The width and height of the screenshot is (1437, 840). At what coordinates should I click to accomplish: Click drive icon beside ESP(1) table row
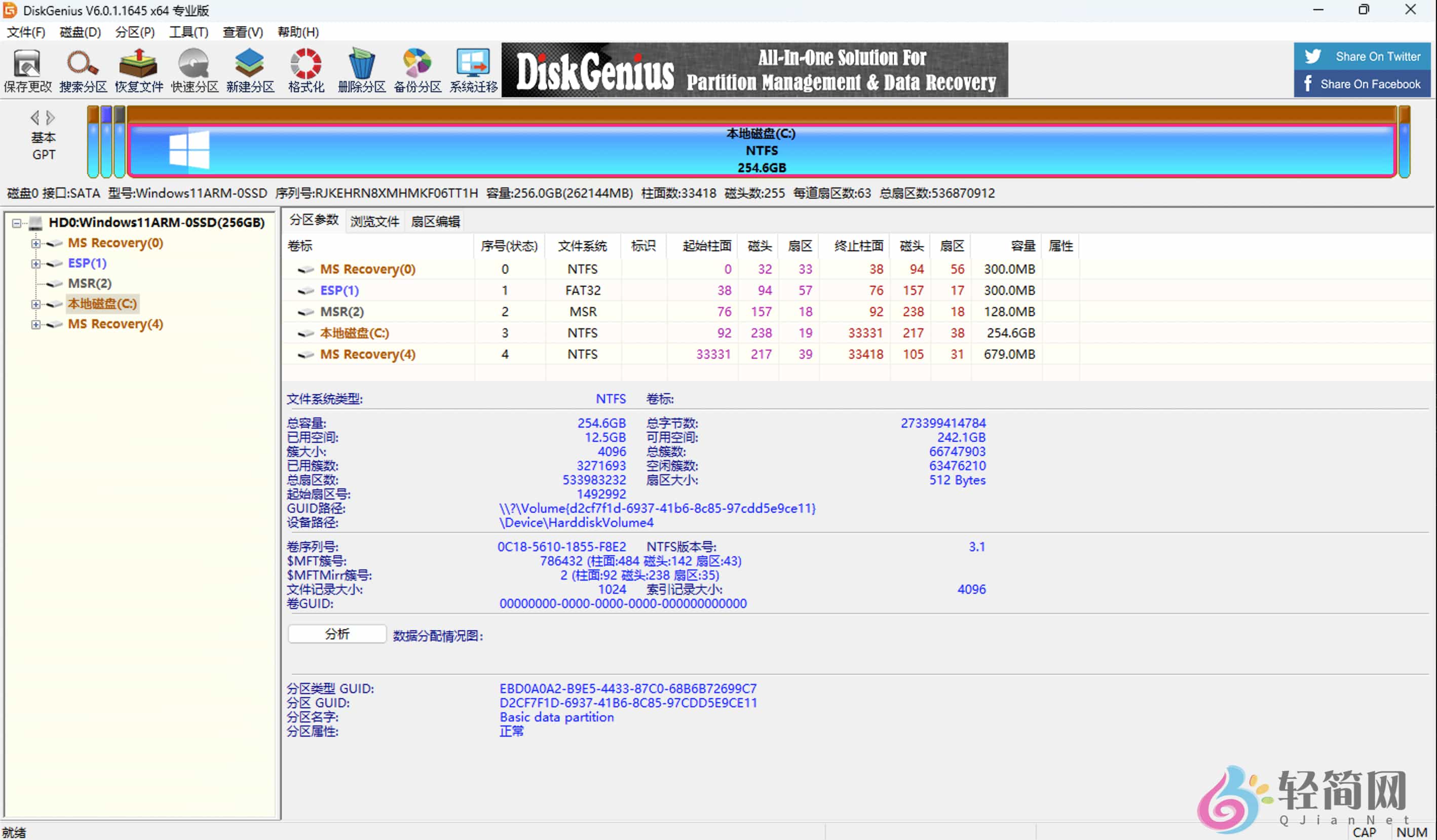pos(306,291)
